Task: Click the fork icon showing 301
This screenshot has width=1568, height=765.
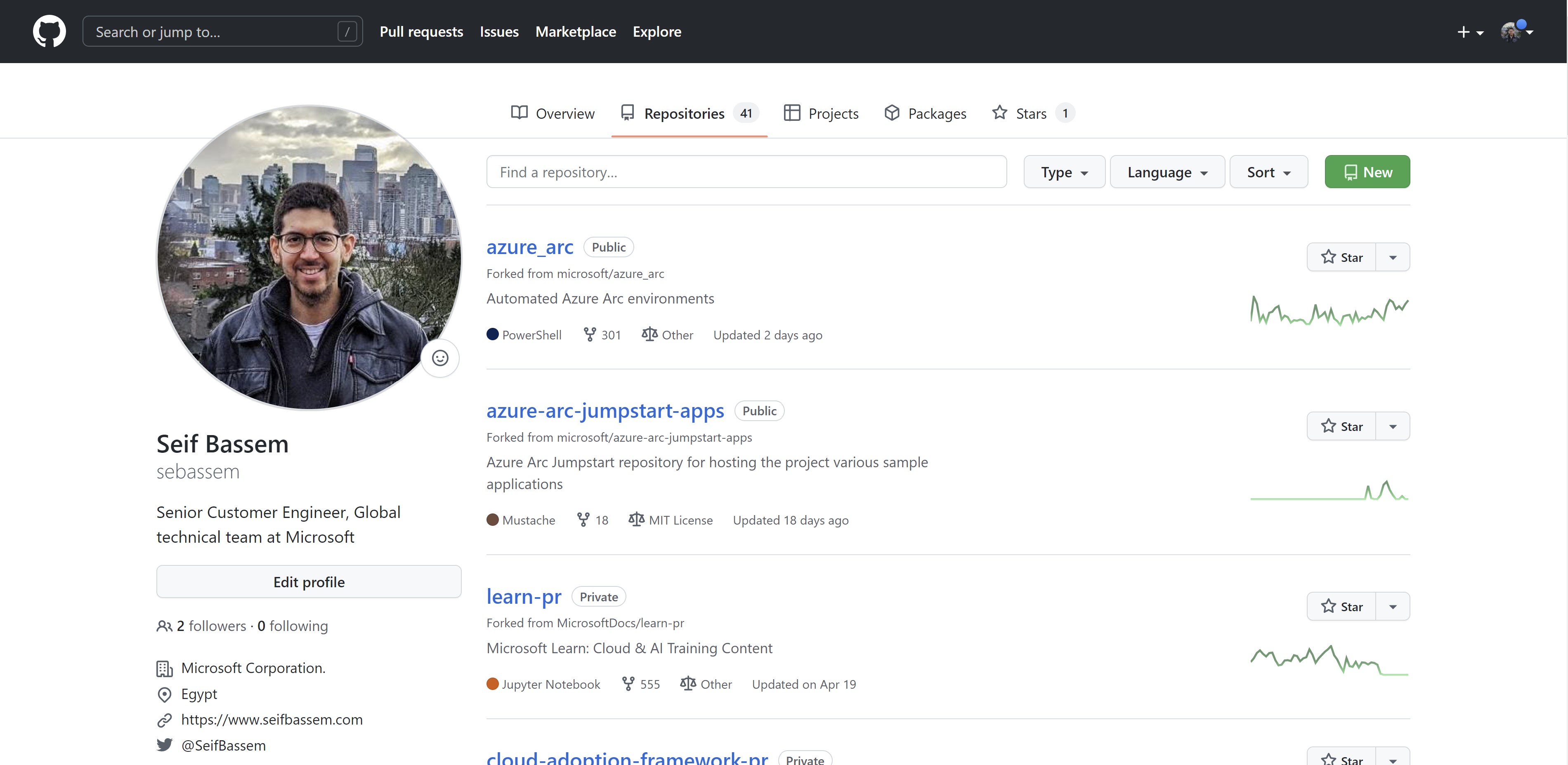Action: coord(589,334)
